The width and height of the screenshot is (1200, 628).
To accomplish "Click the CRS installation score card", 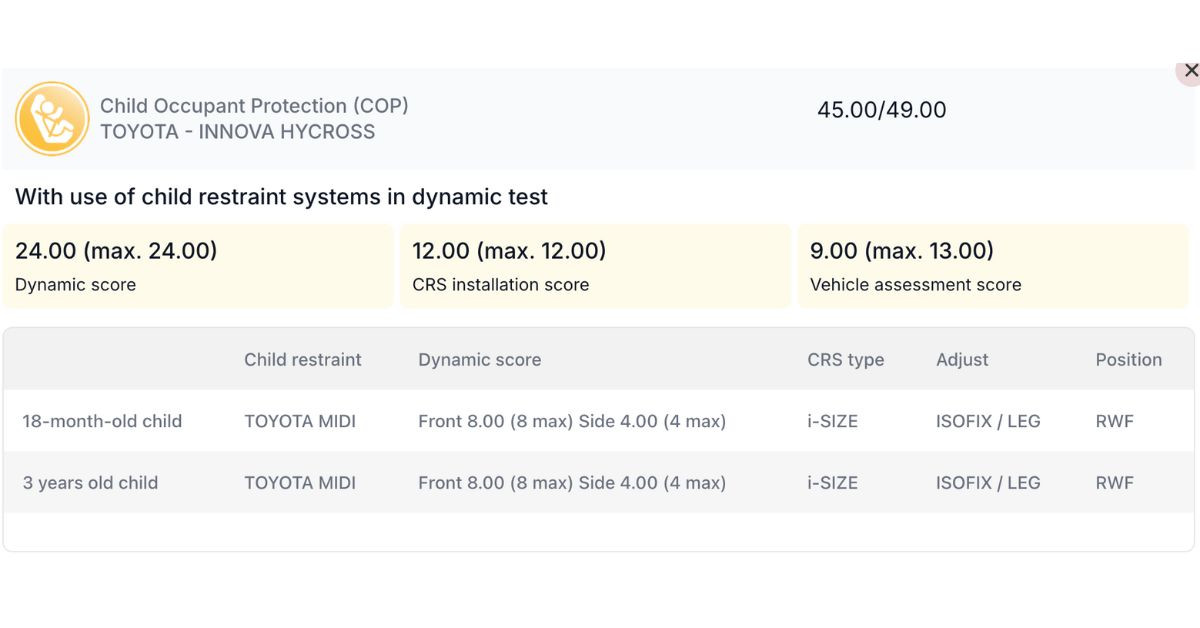I will pyautogui.click(x=594, y=265).
